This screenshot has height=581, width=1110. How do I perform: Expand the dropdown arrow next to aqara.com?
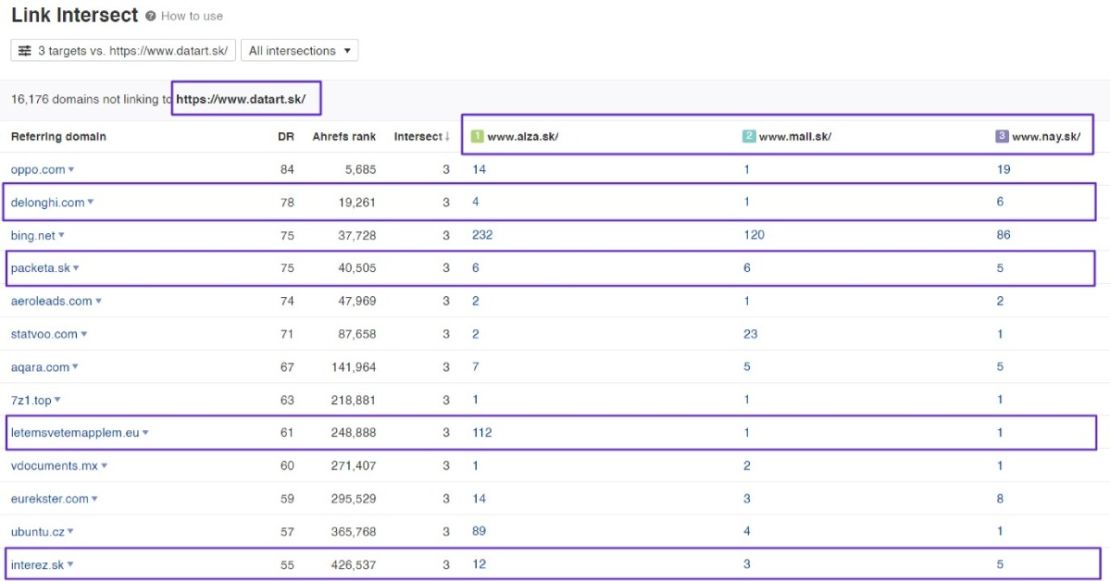point(75,367)
